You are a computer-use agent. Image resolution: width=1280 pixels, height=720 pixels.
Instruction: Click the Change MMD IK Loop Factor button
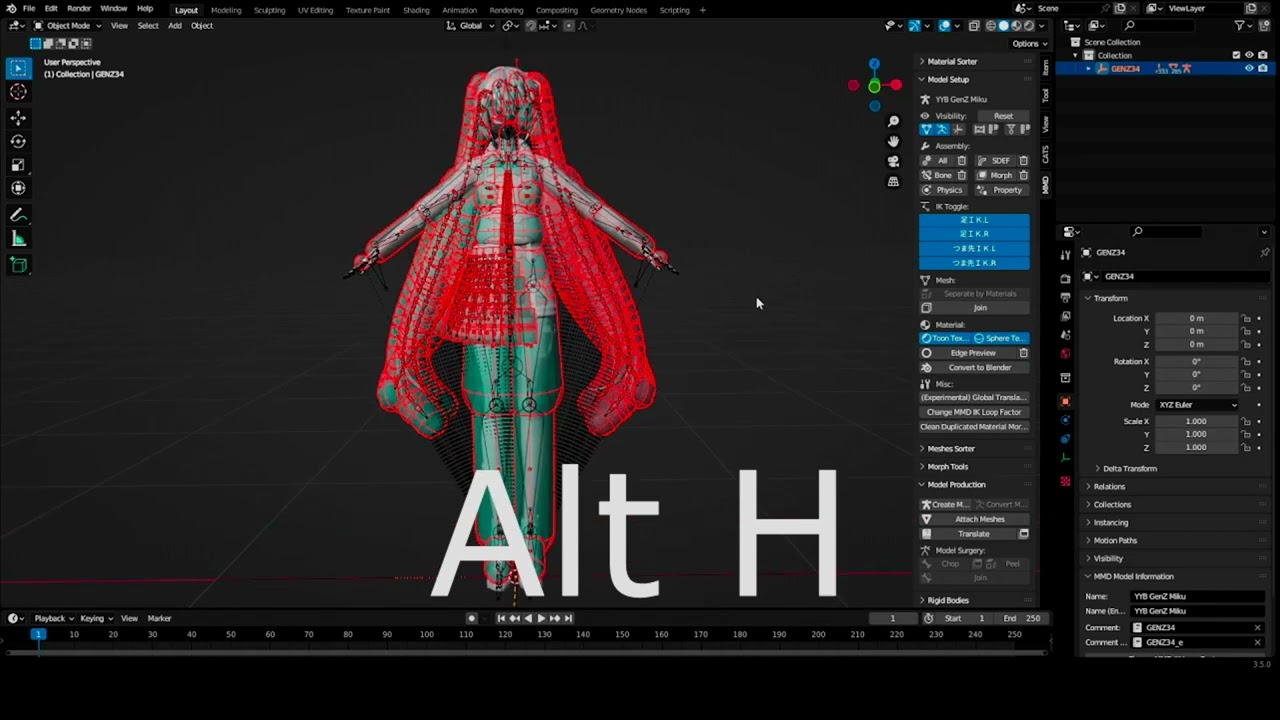coord(974,412)
